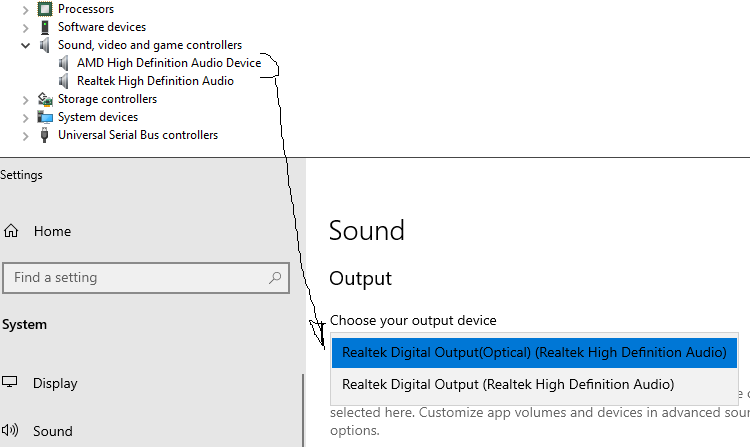Select Realtek Digital Output (Realtek High Definition Audio) option
The width and height of the screenshot is (750, 447).
click(x=534, y=384)
